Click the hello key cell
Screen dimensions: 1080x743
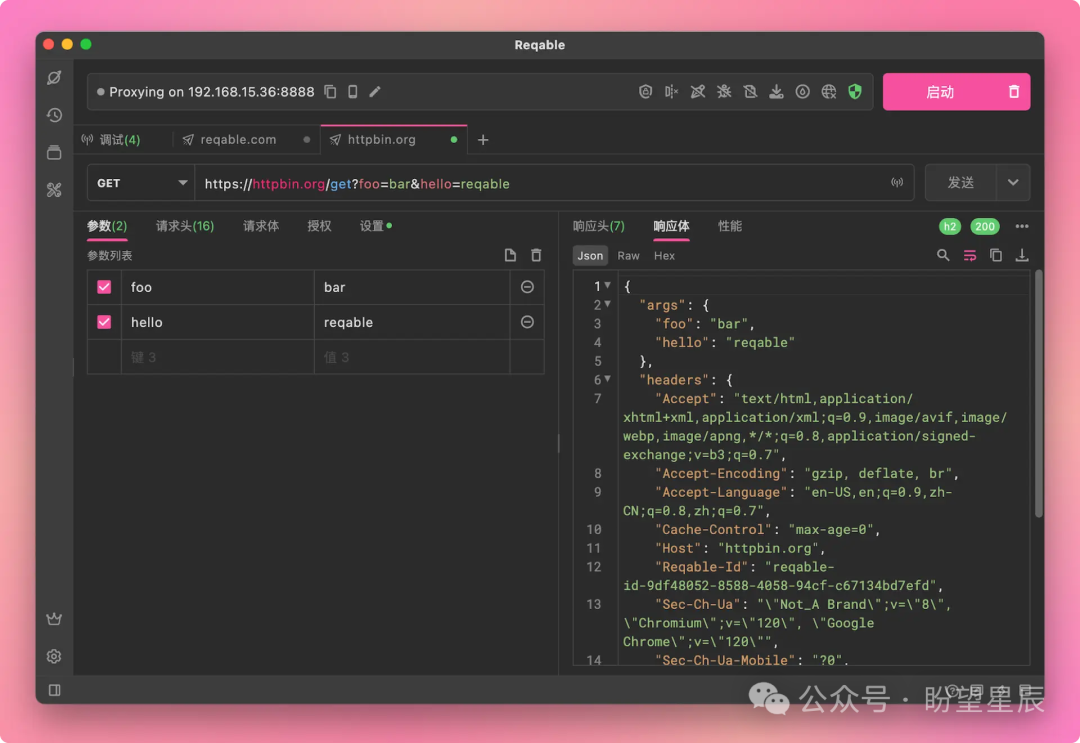pos(218,322)
